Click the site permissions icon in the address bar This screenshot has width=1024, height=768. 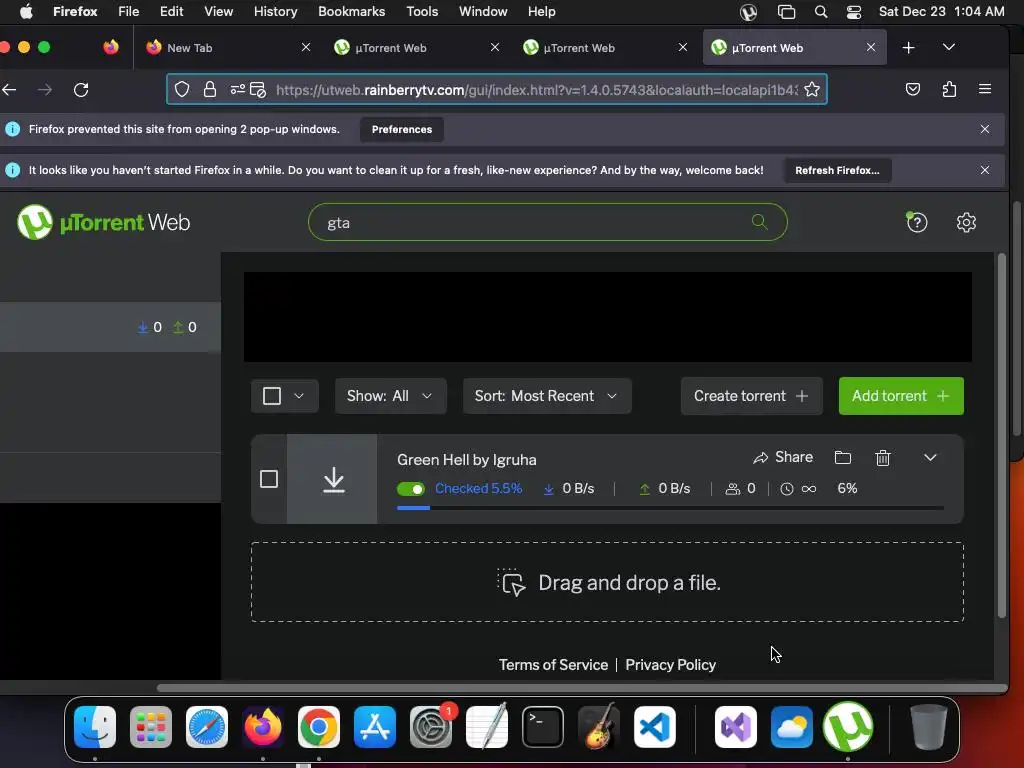[238, 89]
